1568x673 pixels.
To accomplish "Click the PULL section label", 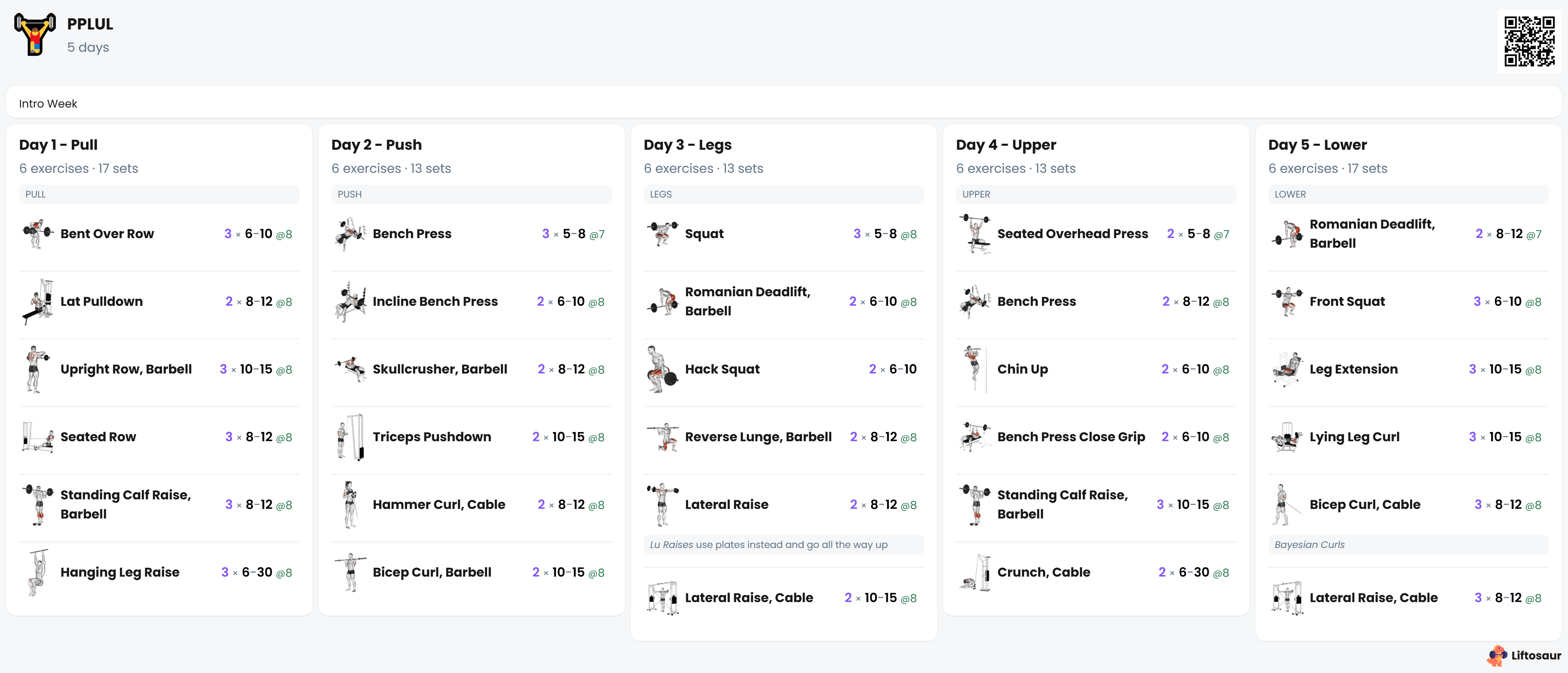I will click(x=159, y=194).
